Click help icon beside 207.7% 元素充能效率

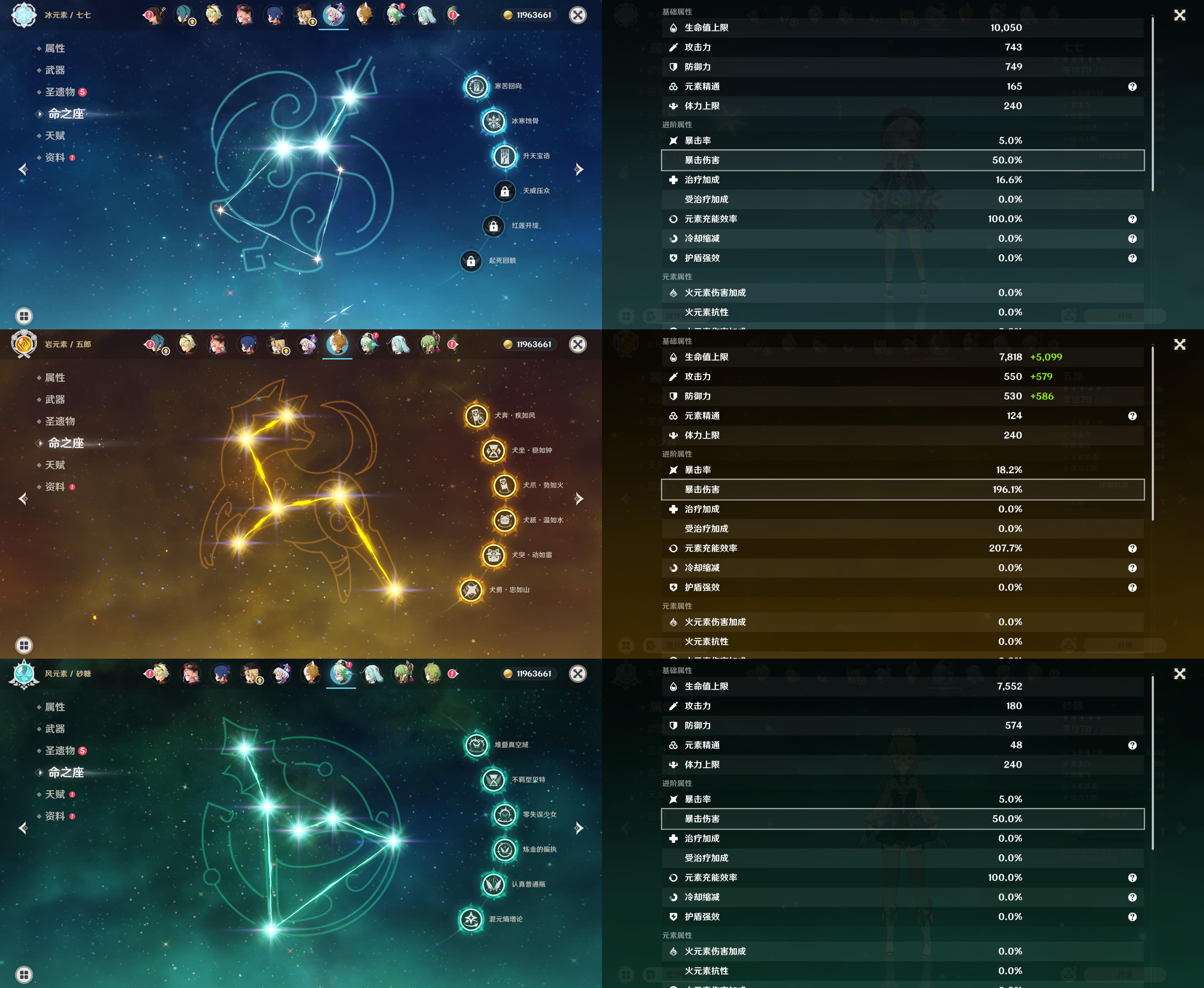tap(1132, 549)
